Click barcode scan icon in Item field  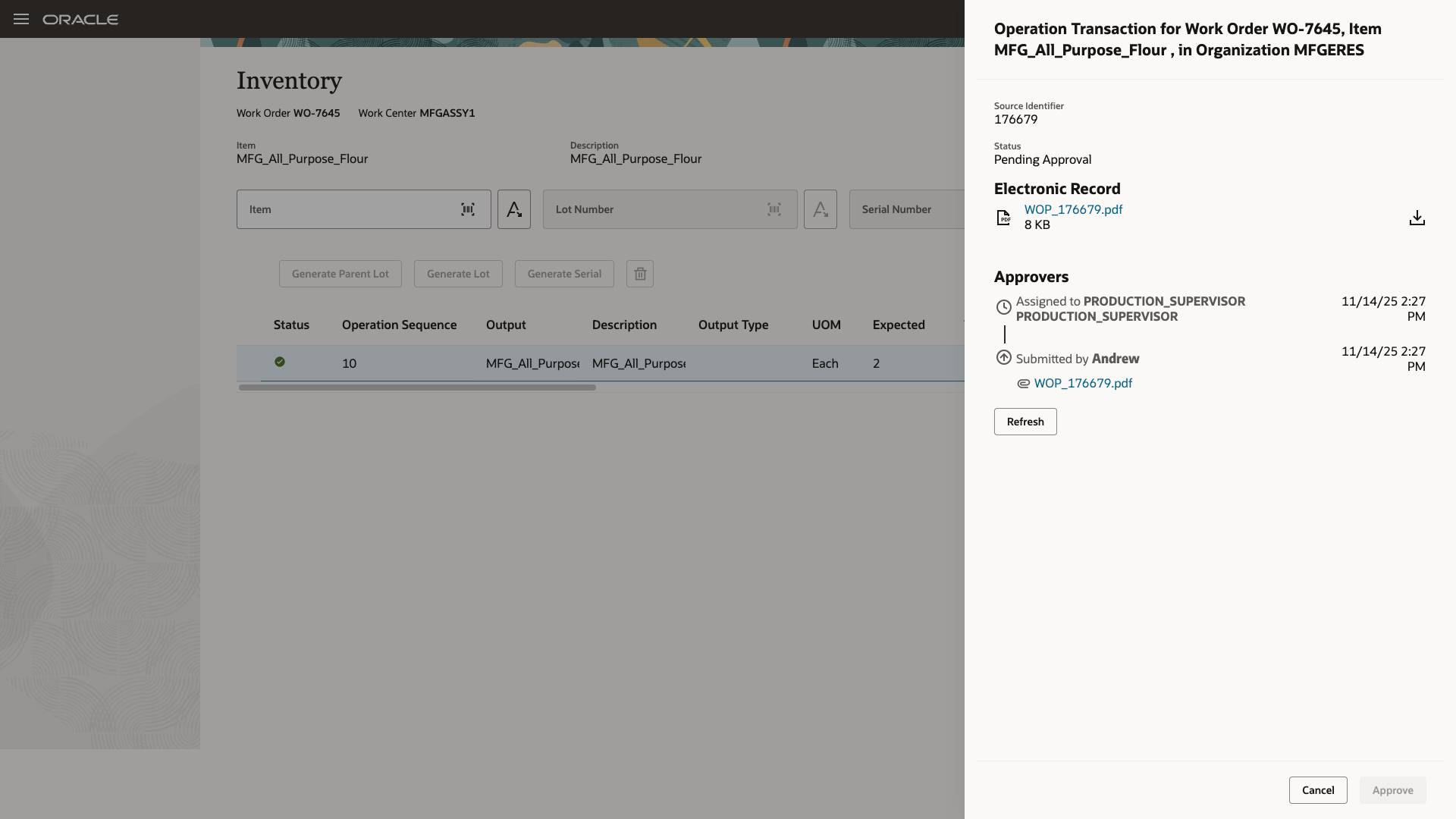(468, 209)
